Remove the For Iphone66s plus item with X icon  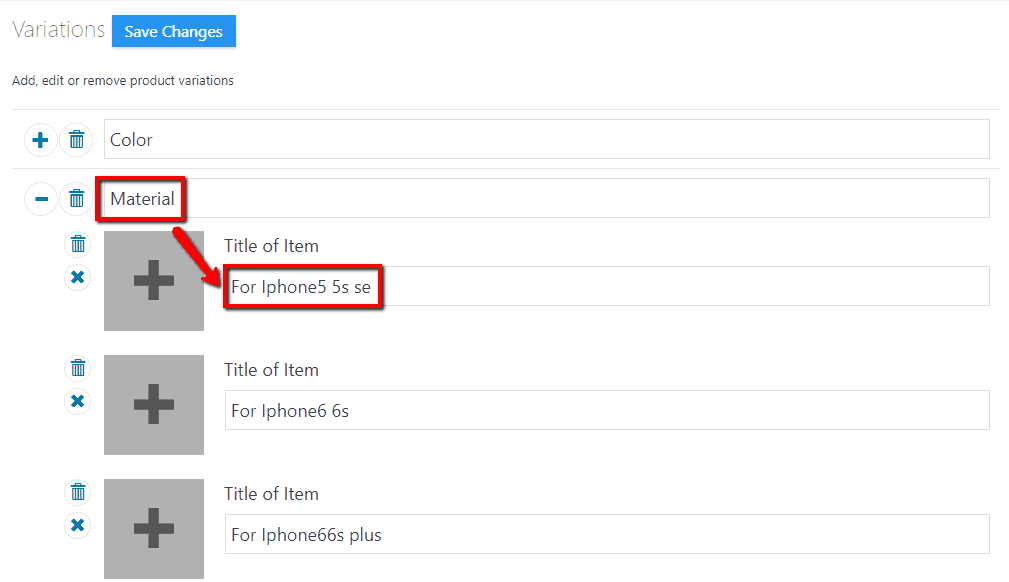(x=78, y=525)
